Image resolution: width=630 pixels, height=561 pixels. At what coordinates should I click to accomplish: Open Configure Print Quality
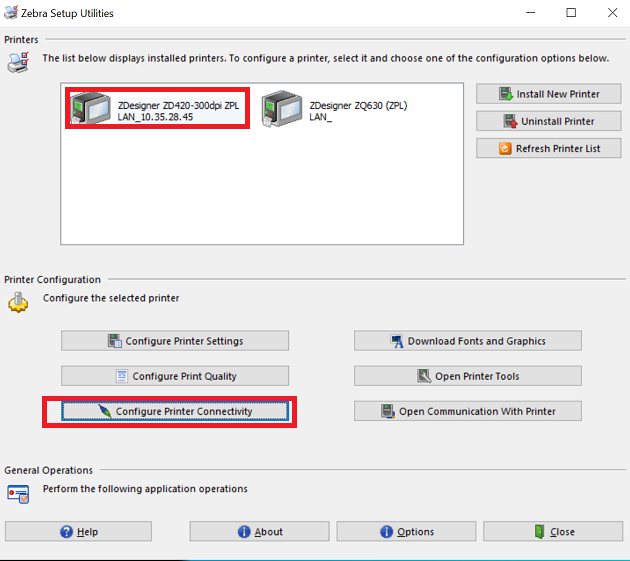(175, 376)
